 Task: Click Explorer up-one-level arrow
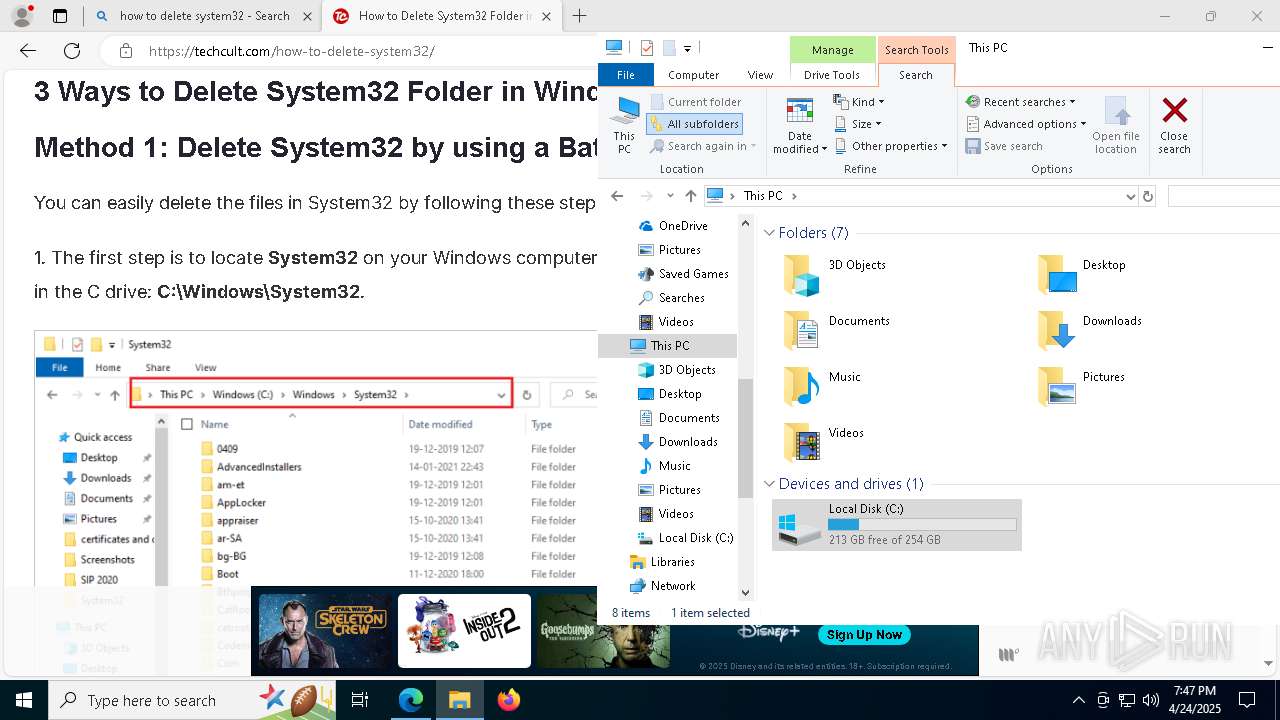coord(690,196)
